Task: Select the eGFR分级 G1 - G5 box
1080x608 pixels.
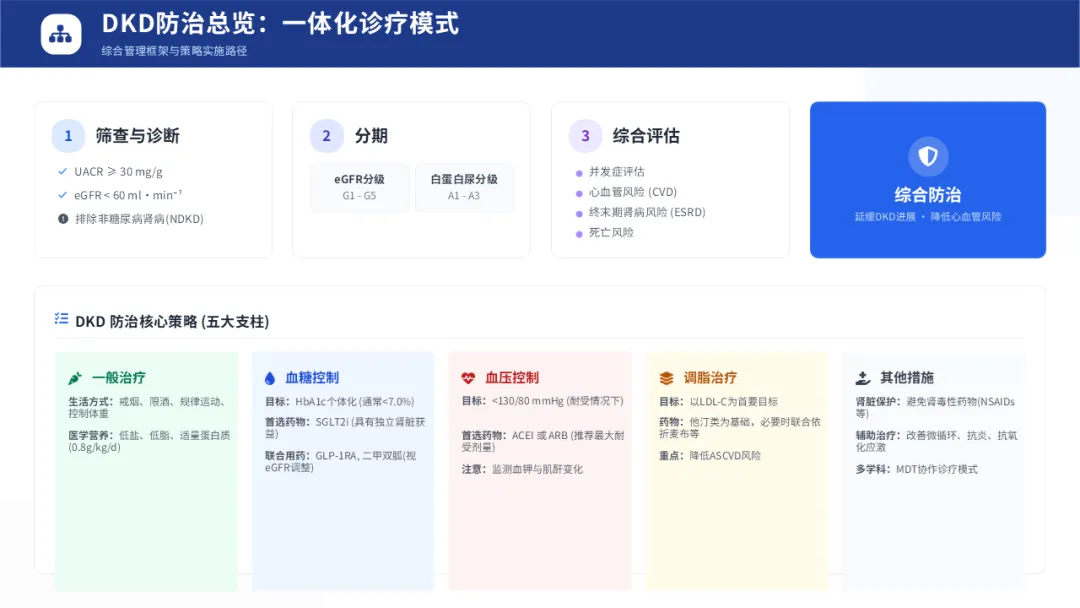Action: [360, 187]
